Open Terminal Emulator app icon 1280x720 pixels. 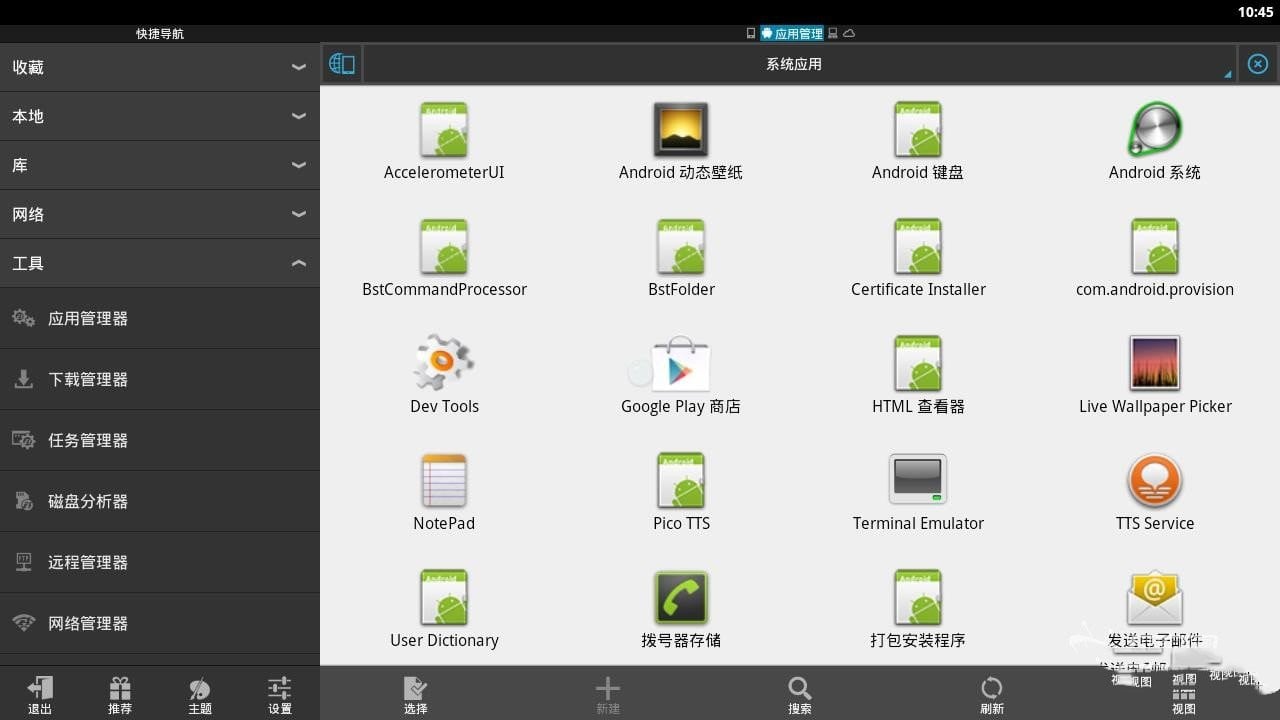[918, 480]
